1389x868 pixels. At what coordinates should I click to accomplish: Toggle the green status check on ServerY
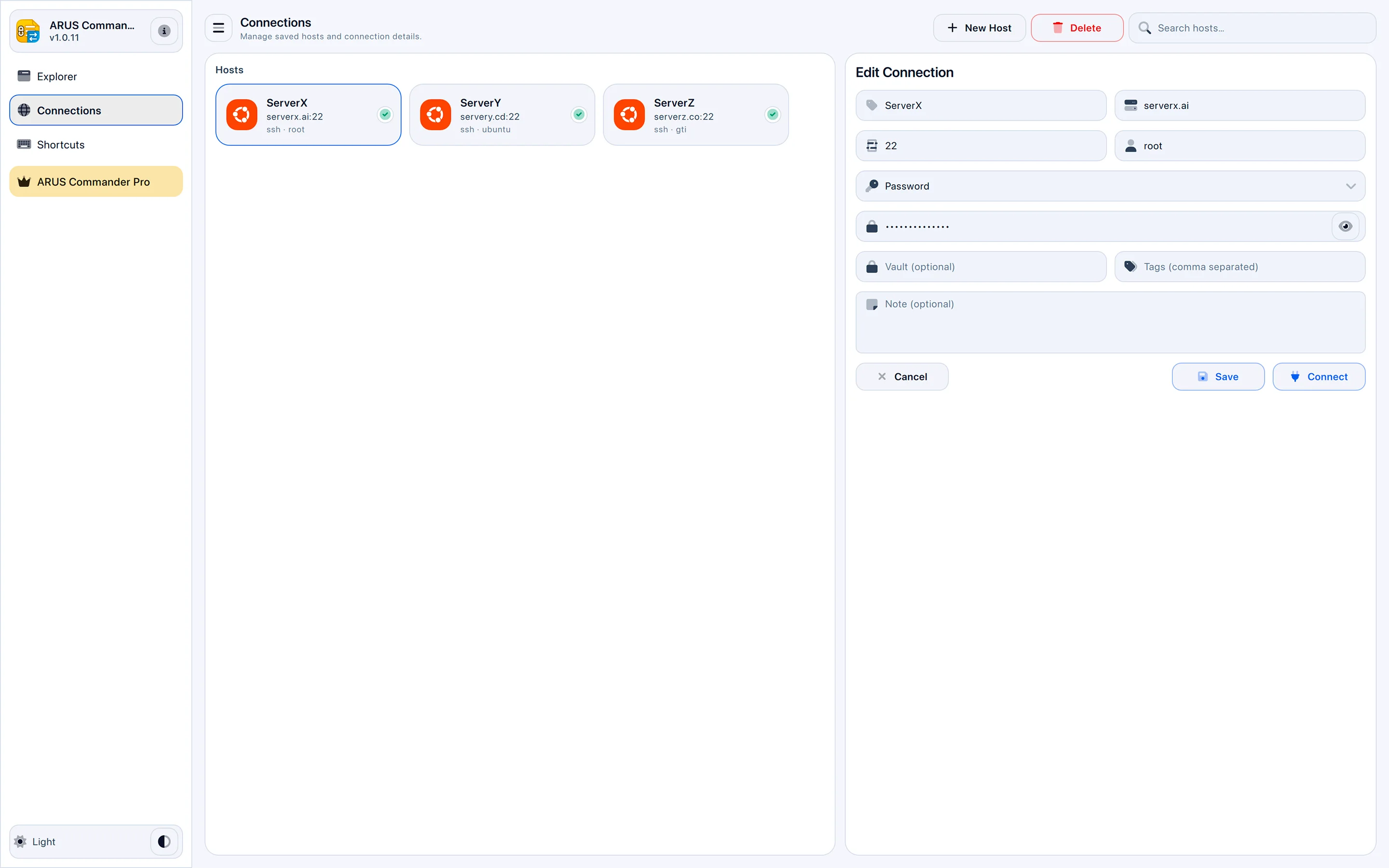579,114
